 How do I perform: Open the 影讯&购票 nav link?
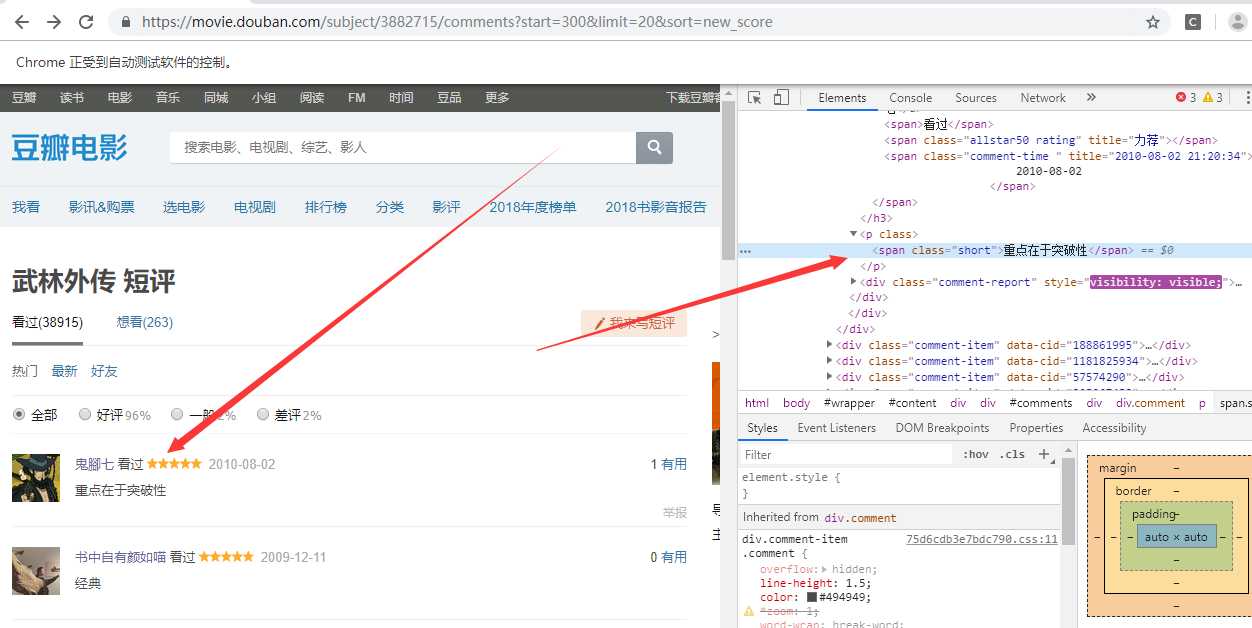(102, 207)
